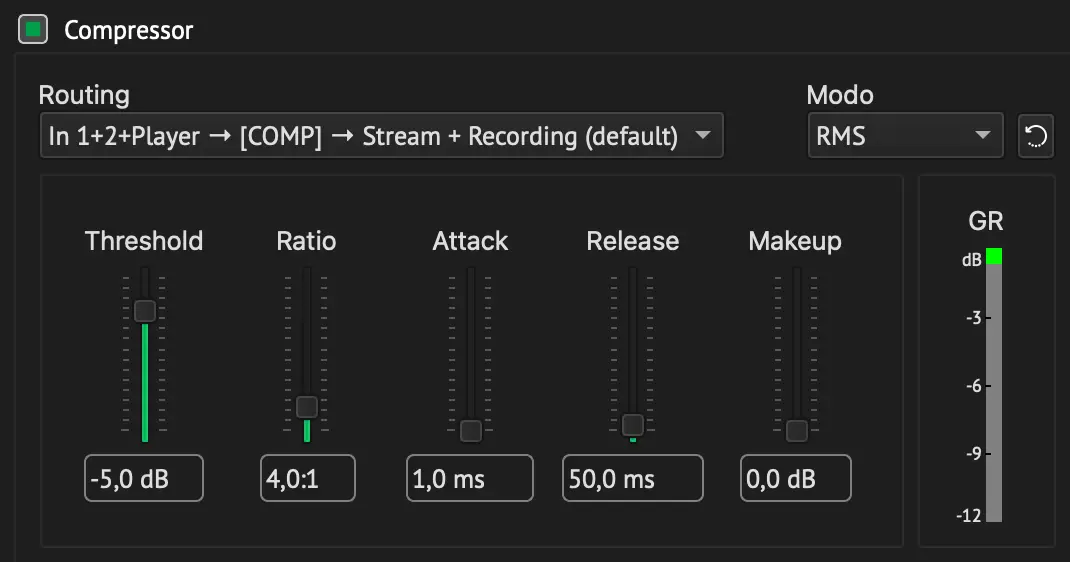The height and width of the screenshot is (562, 1070).
Task: Click the Threshold value field -5,0 dB
Action: pos(144,478)
